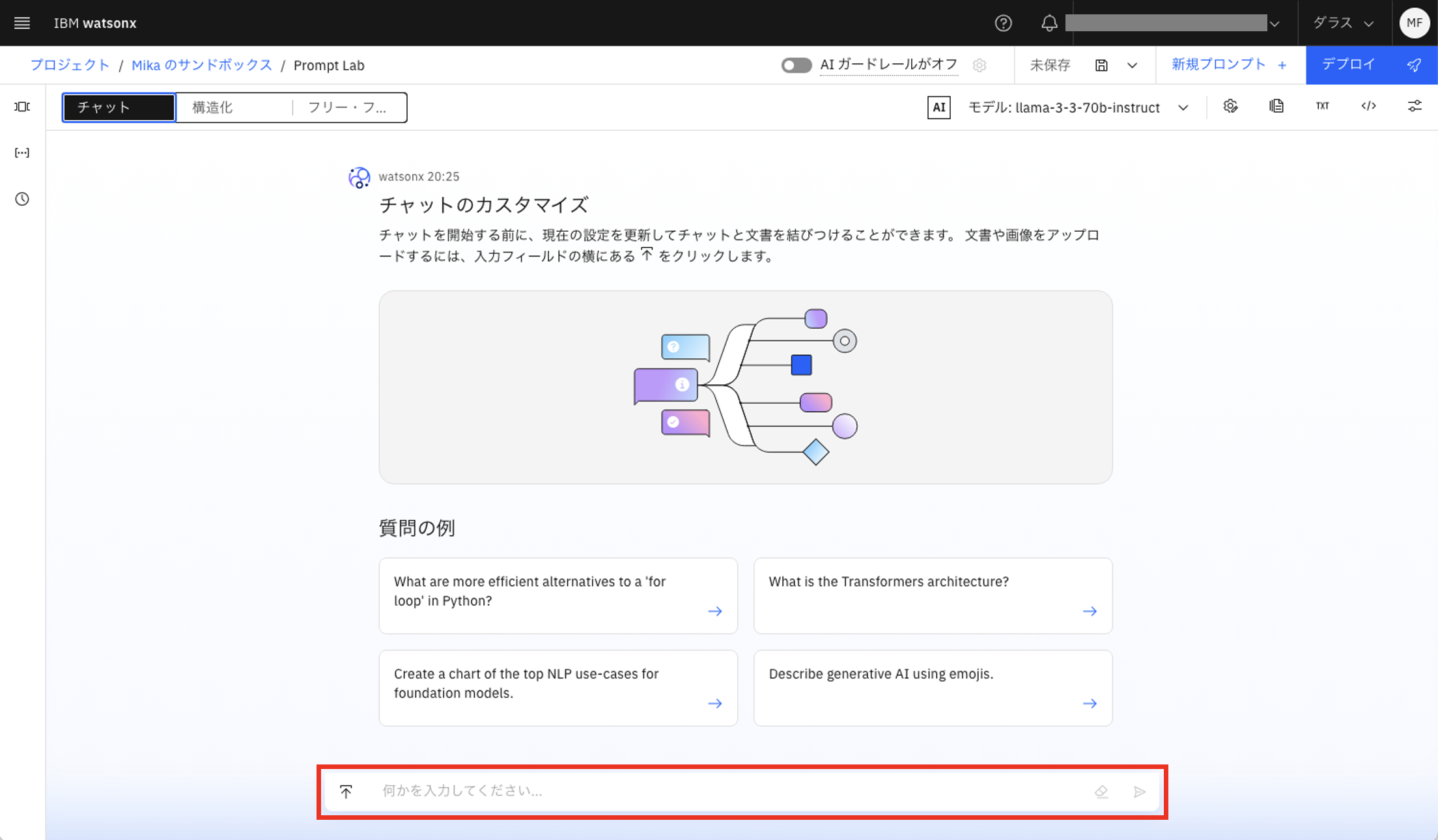Toggle the AI guardrails switch
This screenshot has width=1438, height=840.
tap(796, 65)
